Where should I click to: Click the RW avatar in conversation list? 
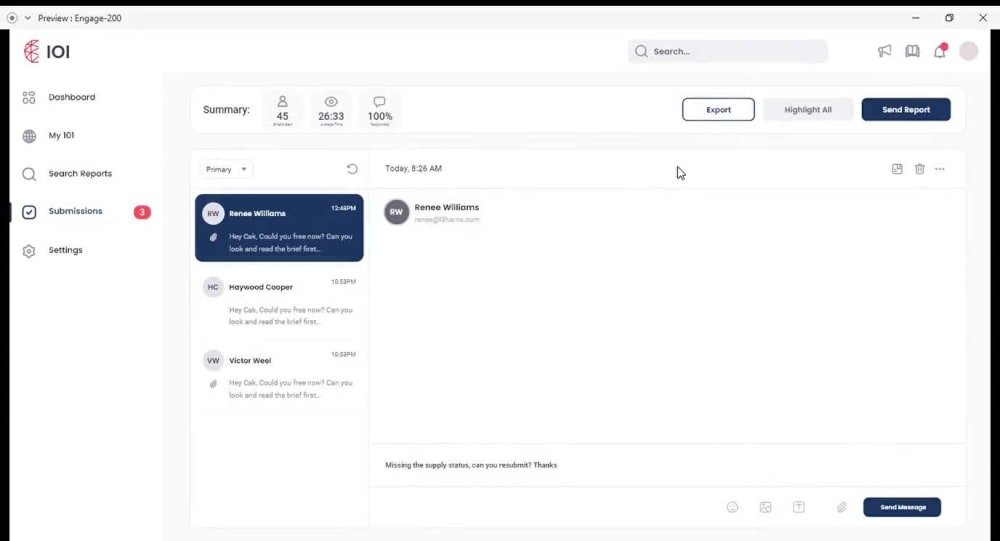tap(213, 214)
